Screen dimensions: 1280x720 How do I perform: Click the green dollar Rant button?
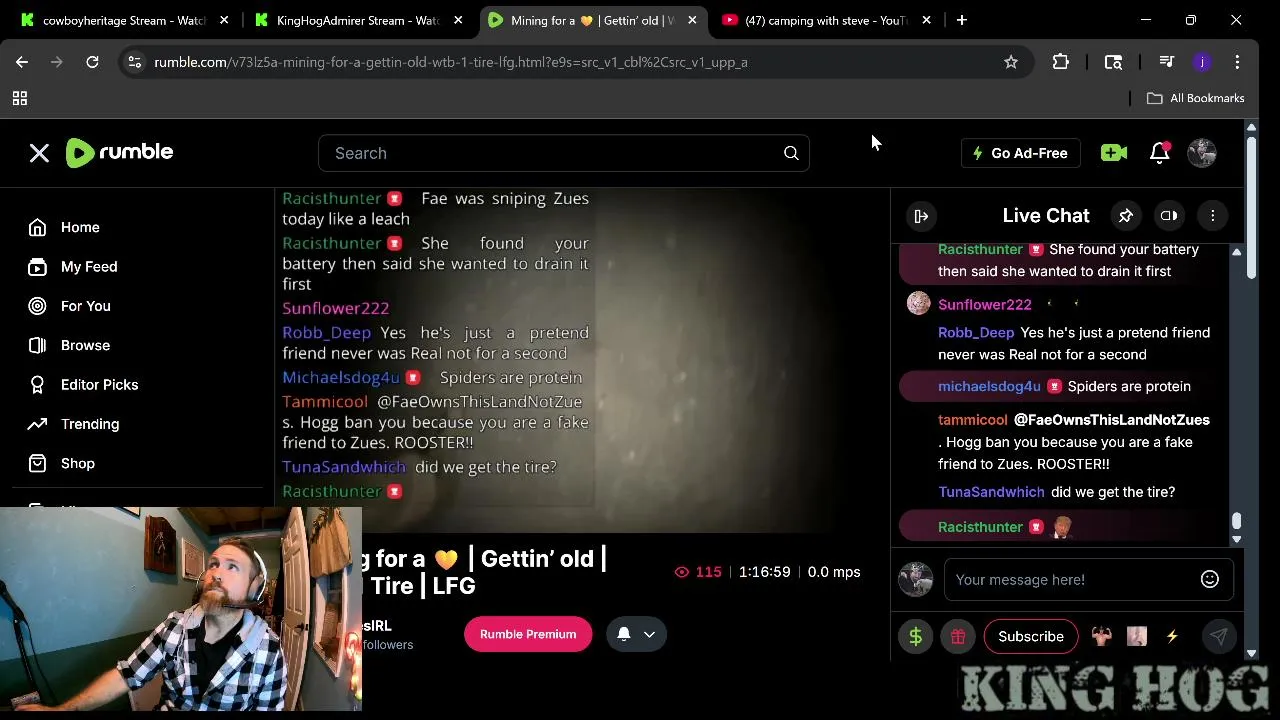pos(915,636)
